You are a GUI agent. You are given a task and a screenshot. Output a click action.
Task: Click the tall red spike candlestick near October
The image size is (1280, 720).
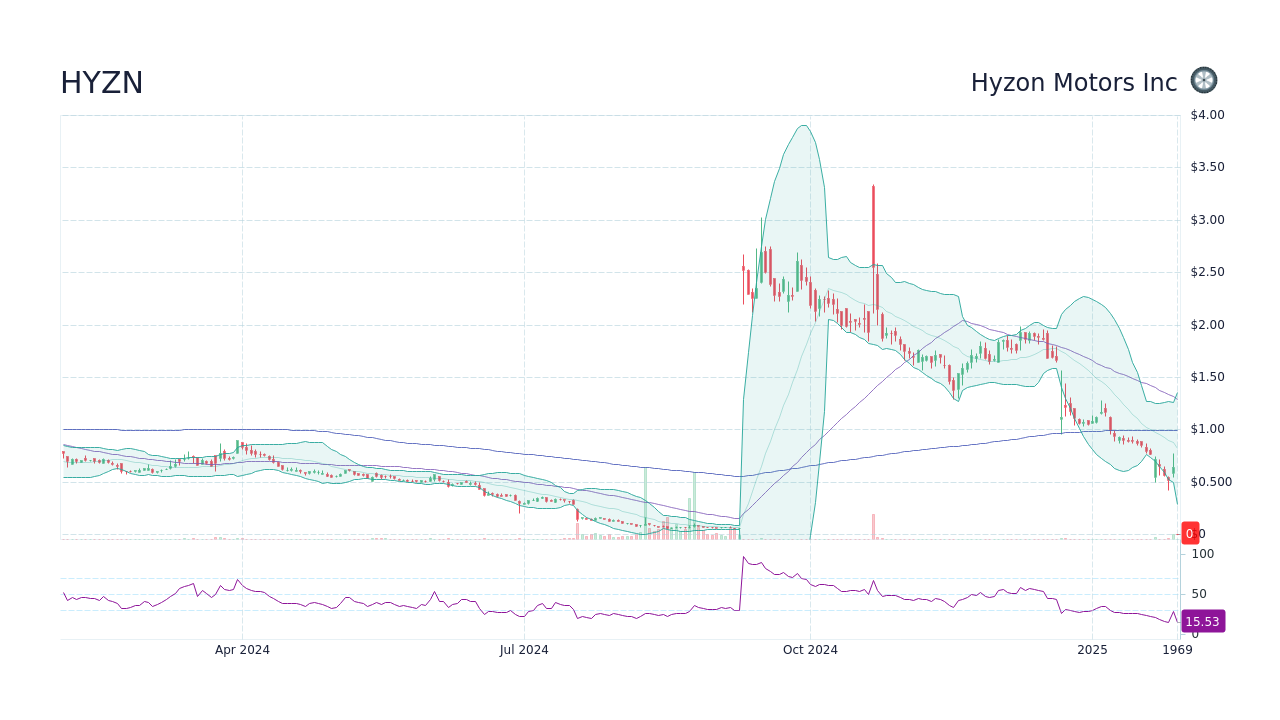click(x=872, y=250)
